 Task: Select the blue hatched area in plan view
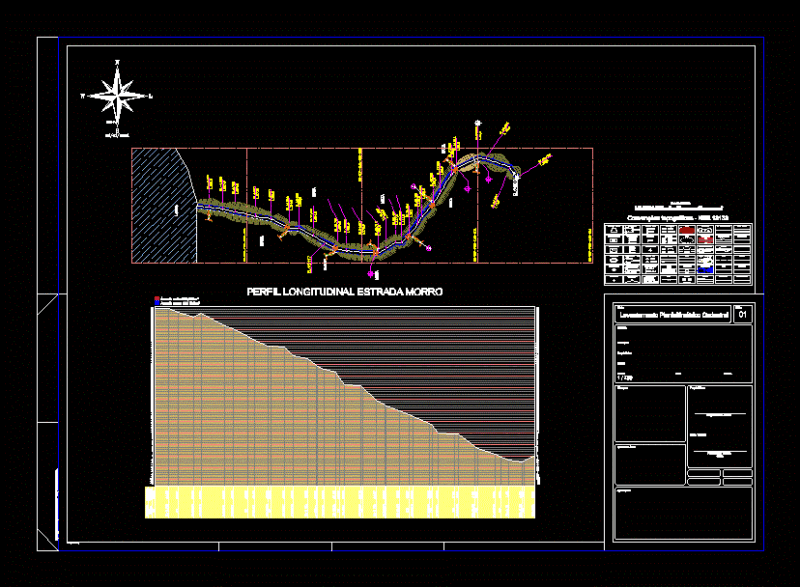(163, 206)
